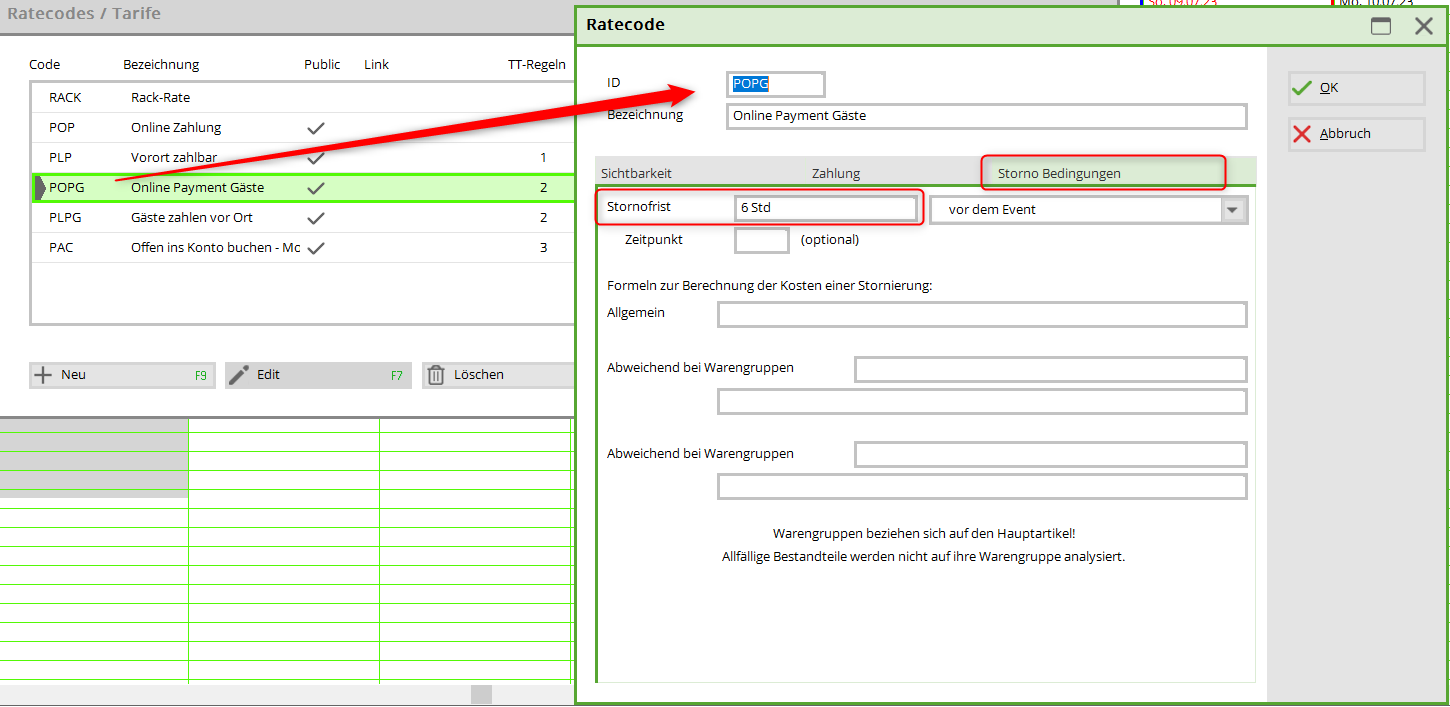Click the pencil icon on Edit button
Screen dimensions: 1450x707
coord(239,375)
